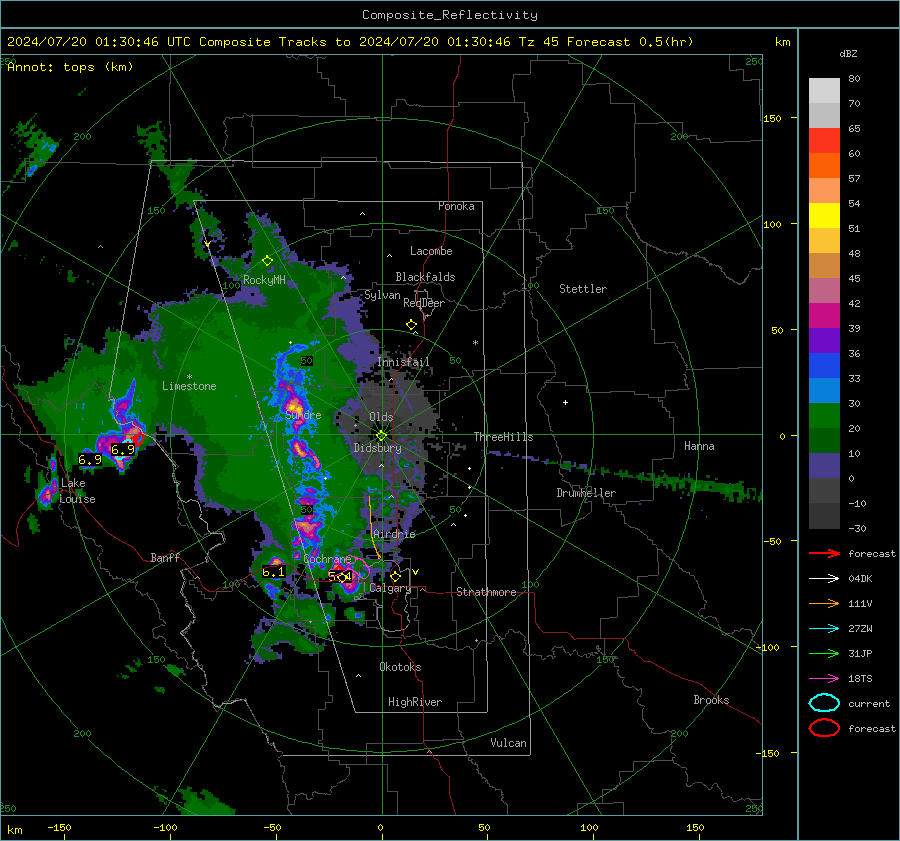Click the orange 111V arrow legend icon
The height and width of the screenshot is (841, 900).
(x=824, y=603)
